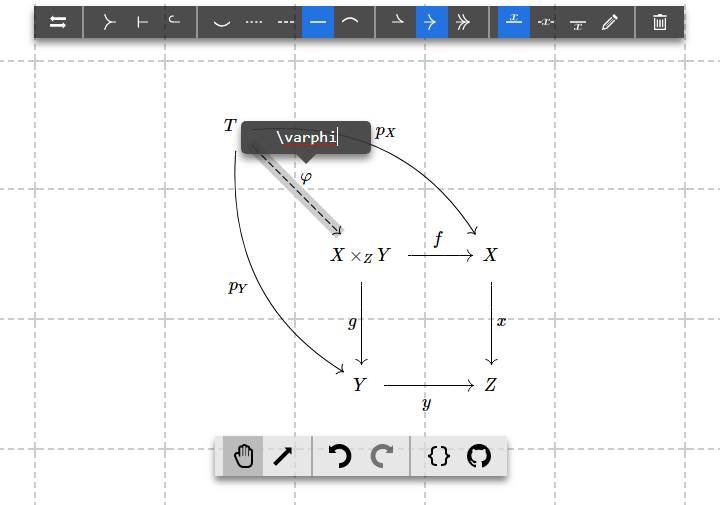Activate the hand pan tool
The image size is (720, 505).
pos(243,457)
